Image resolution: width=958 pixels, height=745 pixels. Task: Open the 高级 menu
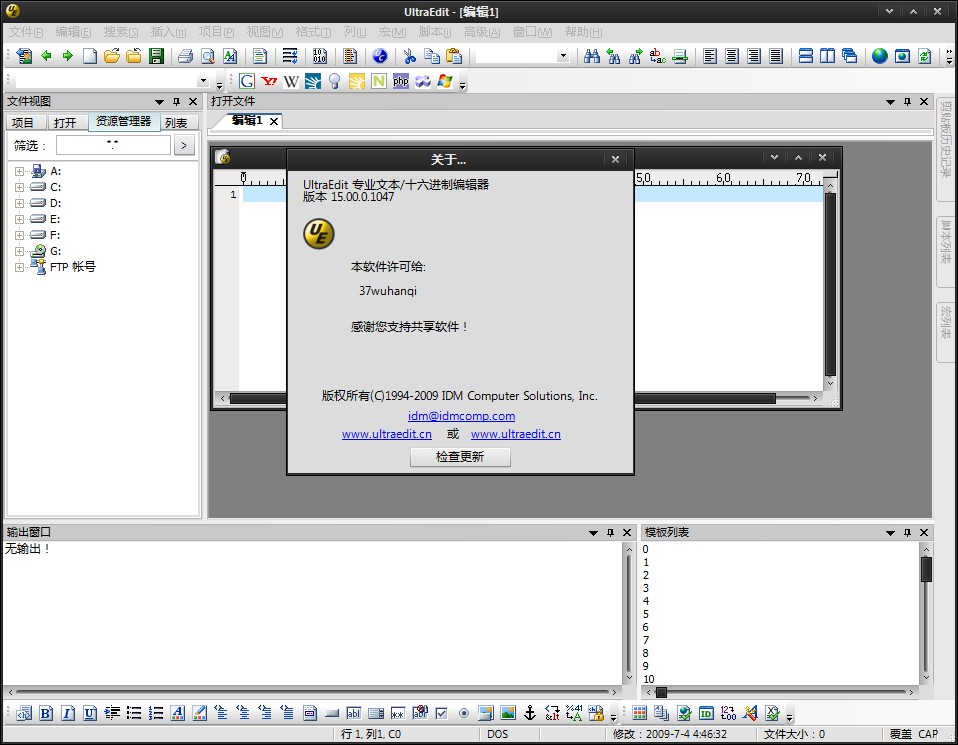tap(481, 32)
